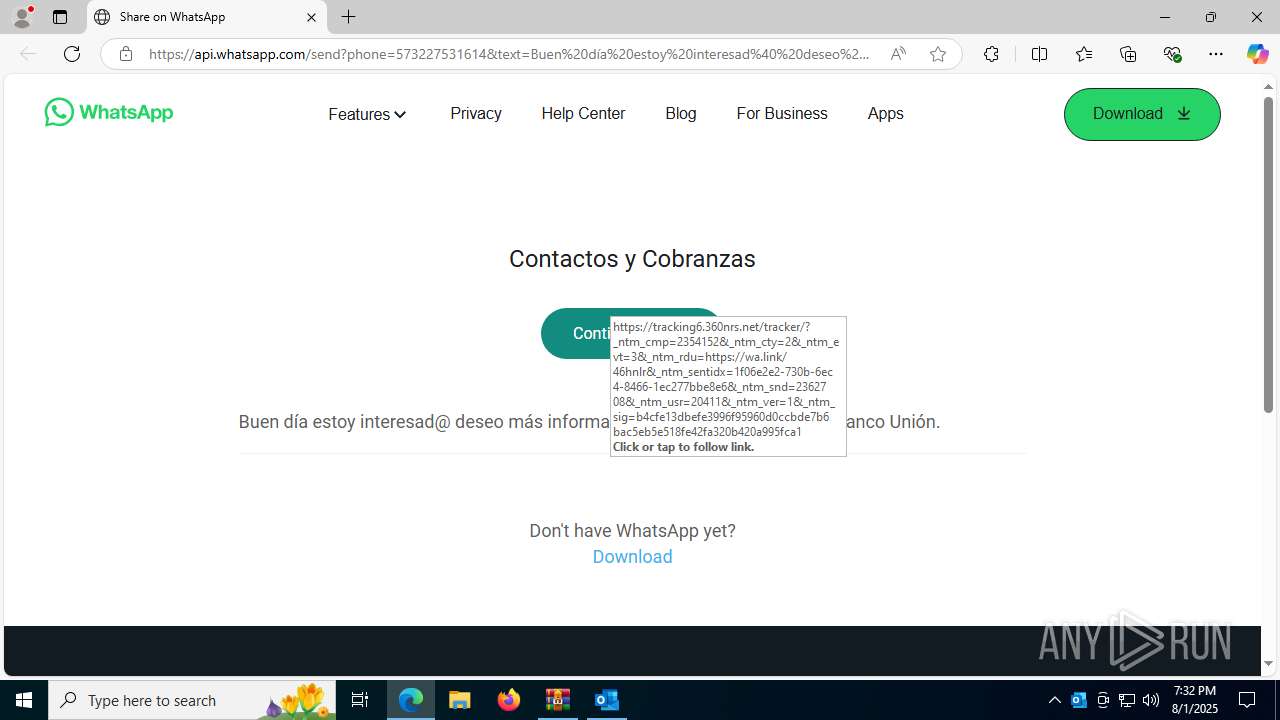
Task: Add this page to favorites
Action: click(937, 54)
